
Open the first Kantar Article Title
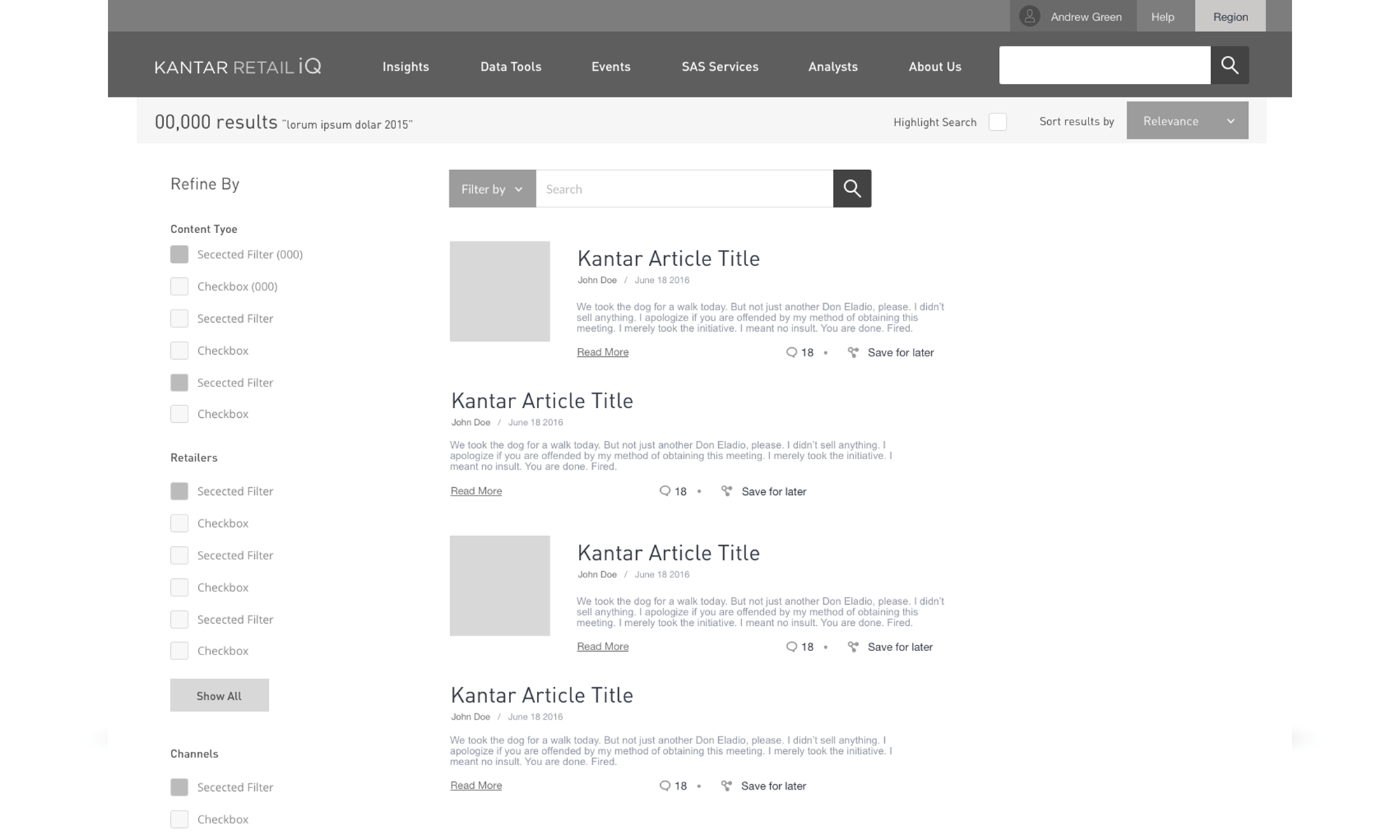668,258
